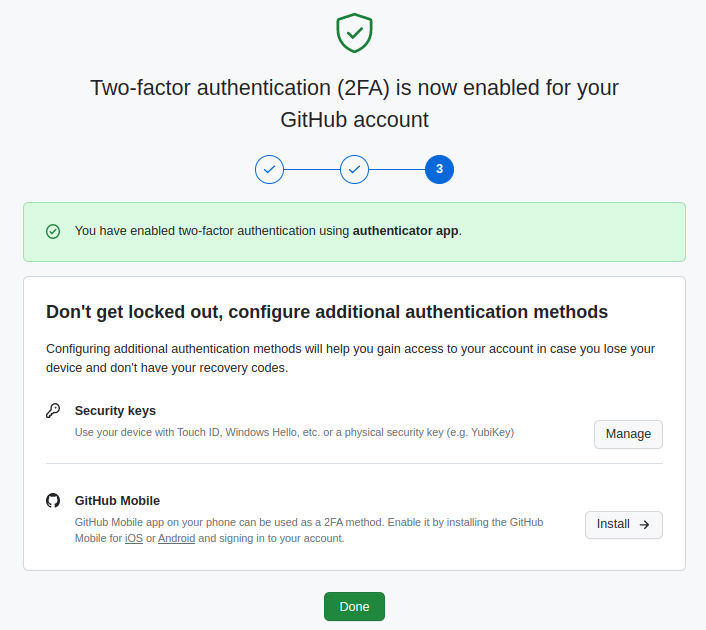Click the Security keys description text

(x=294, y=432)
